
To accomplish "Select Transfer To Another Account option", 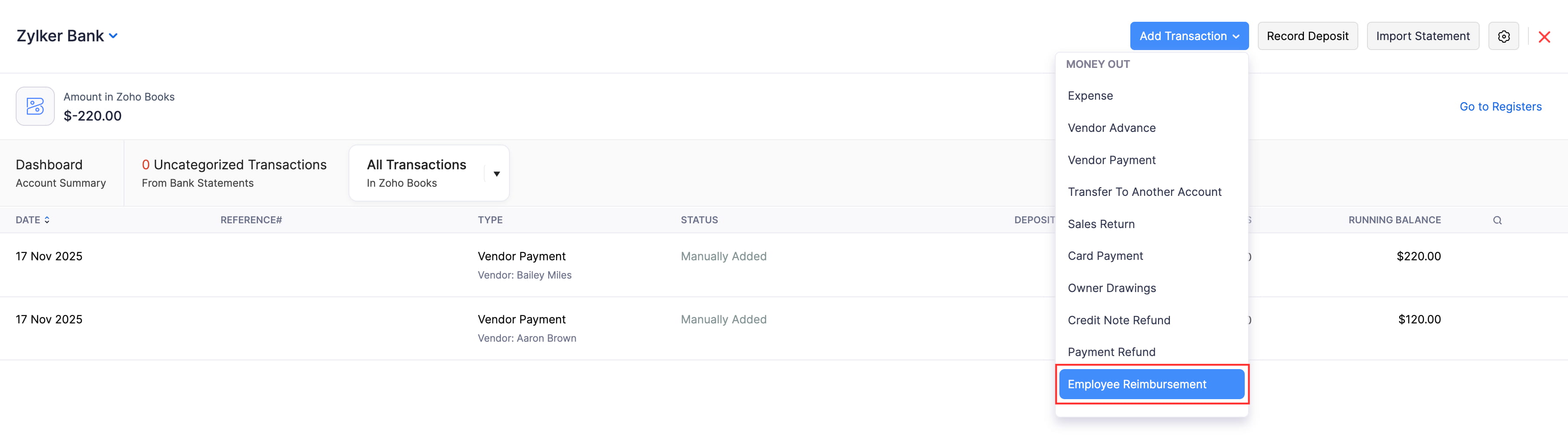I will tap(1144, 192).
